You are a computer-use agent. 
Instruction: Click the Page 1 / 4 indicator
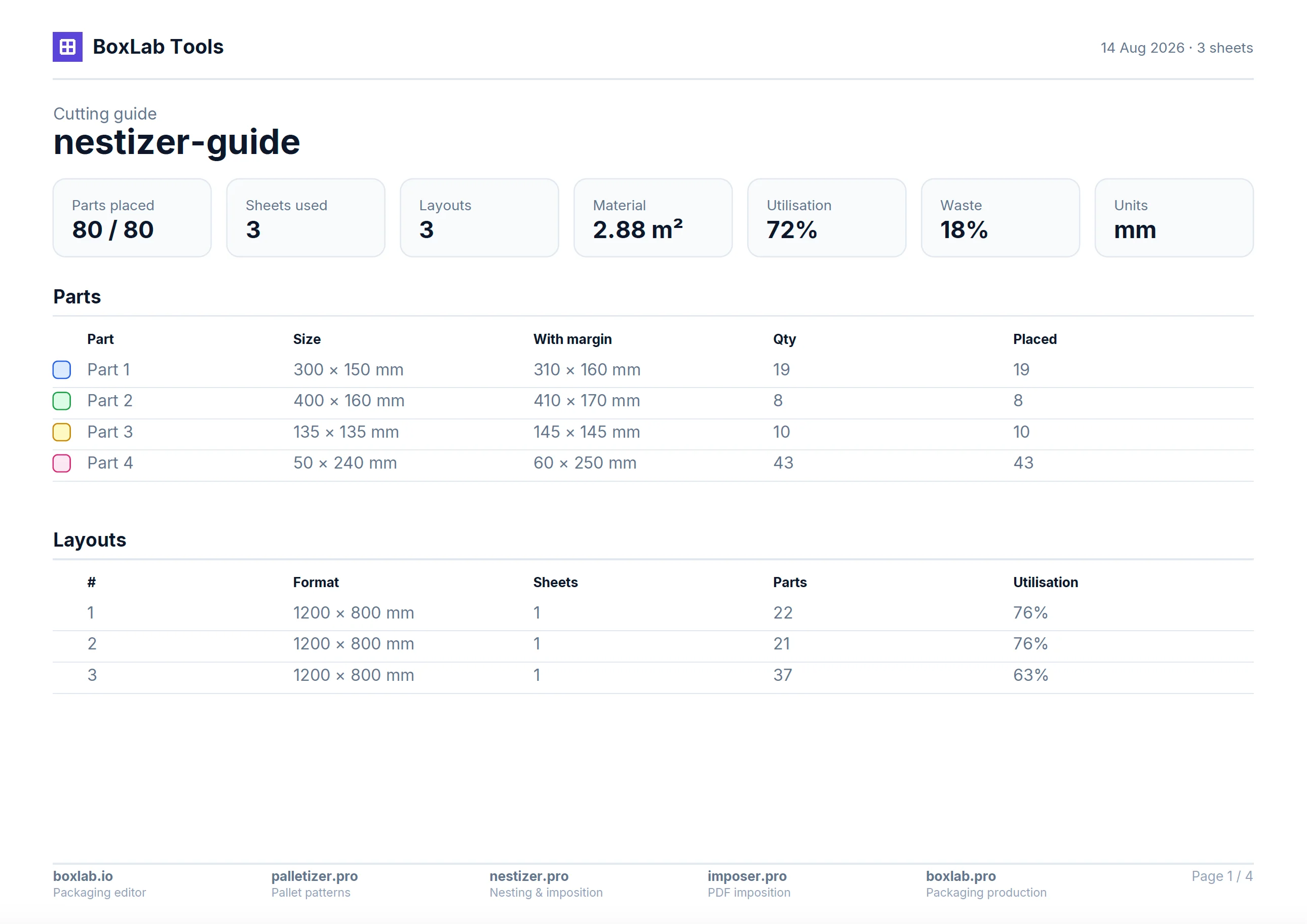click(x=1221, y=875)
